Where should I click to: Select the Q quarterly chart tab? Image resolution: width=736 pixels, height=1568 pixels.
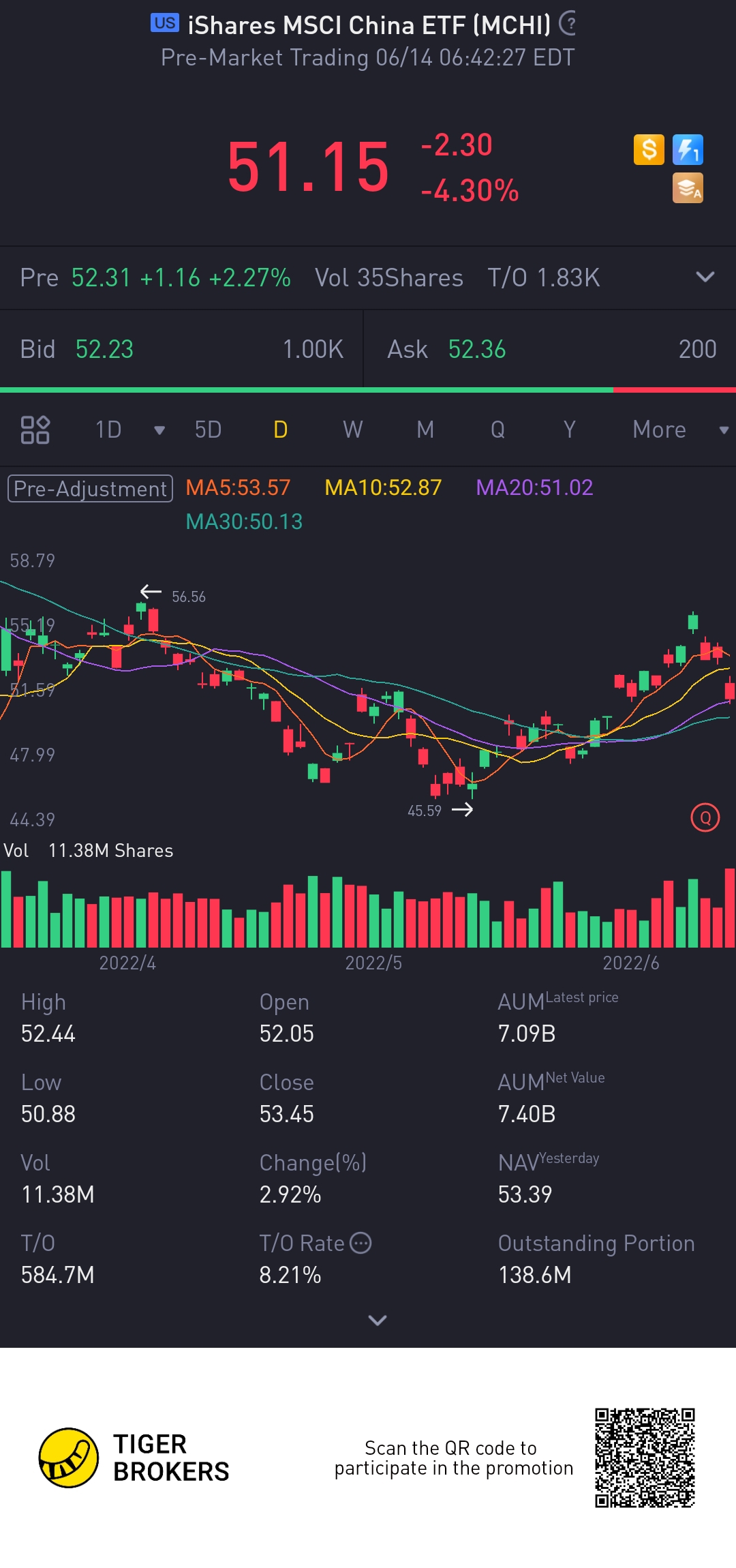click(498, 429)
